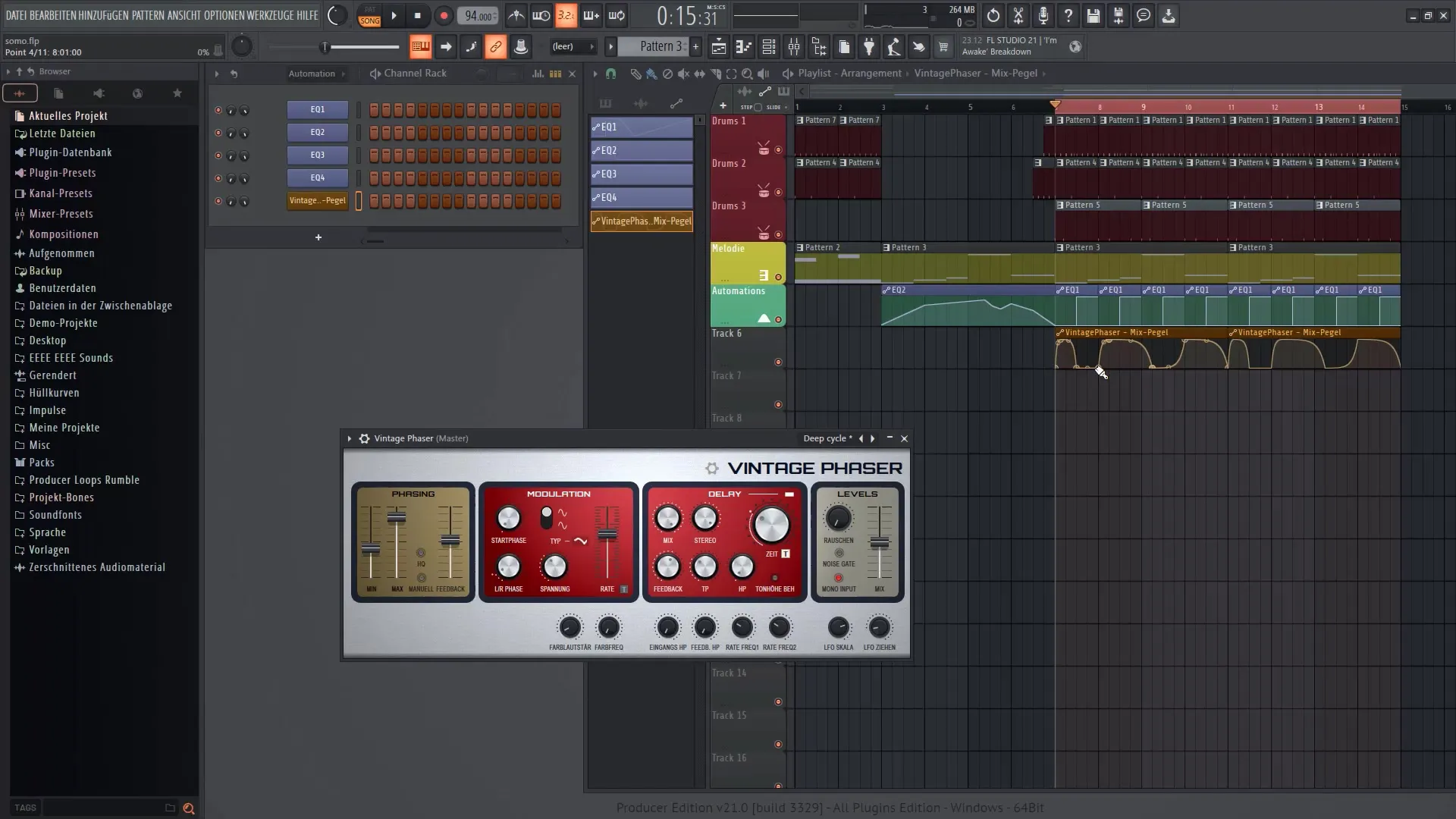Screen dimensions: 1456x819
Task: Mute the EQ3 channel green LED
Action: [x=218, y=155]
